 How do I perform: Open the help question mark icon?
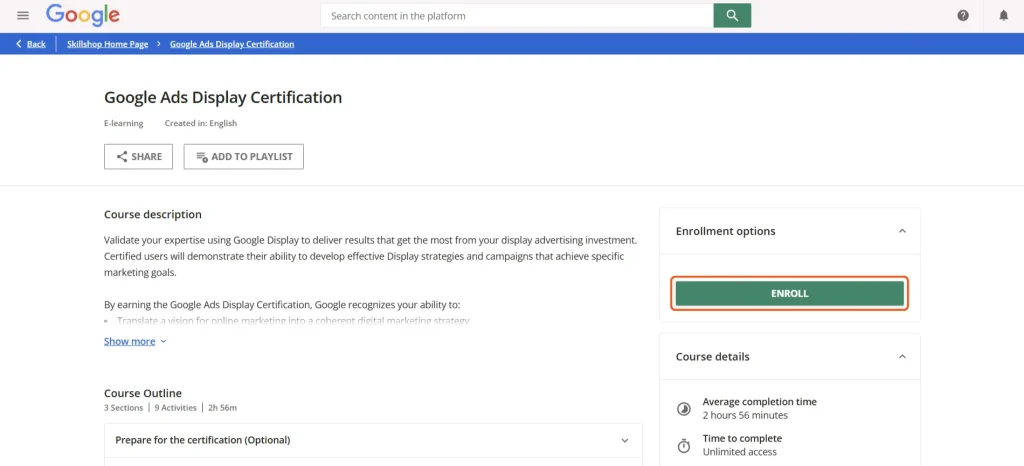coord(963,16)
